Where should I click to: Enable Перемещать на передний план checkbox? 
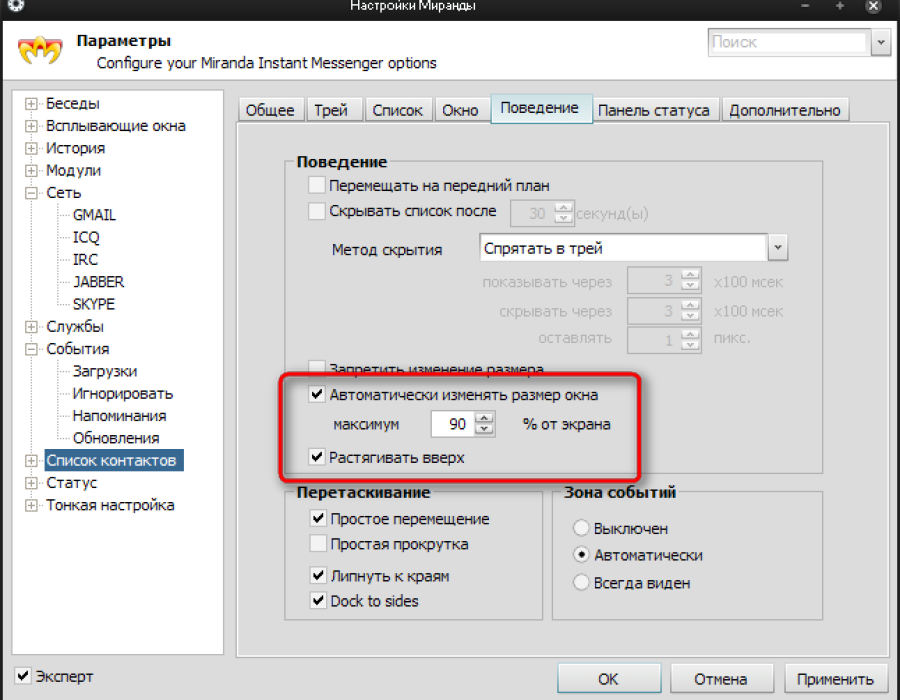click(x=317, y=185)
